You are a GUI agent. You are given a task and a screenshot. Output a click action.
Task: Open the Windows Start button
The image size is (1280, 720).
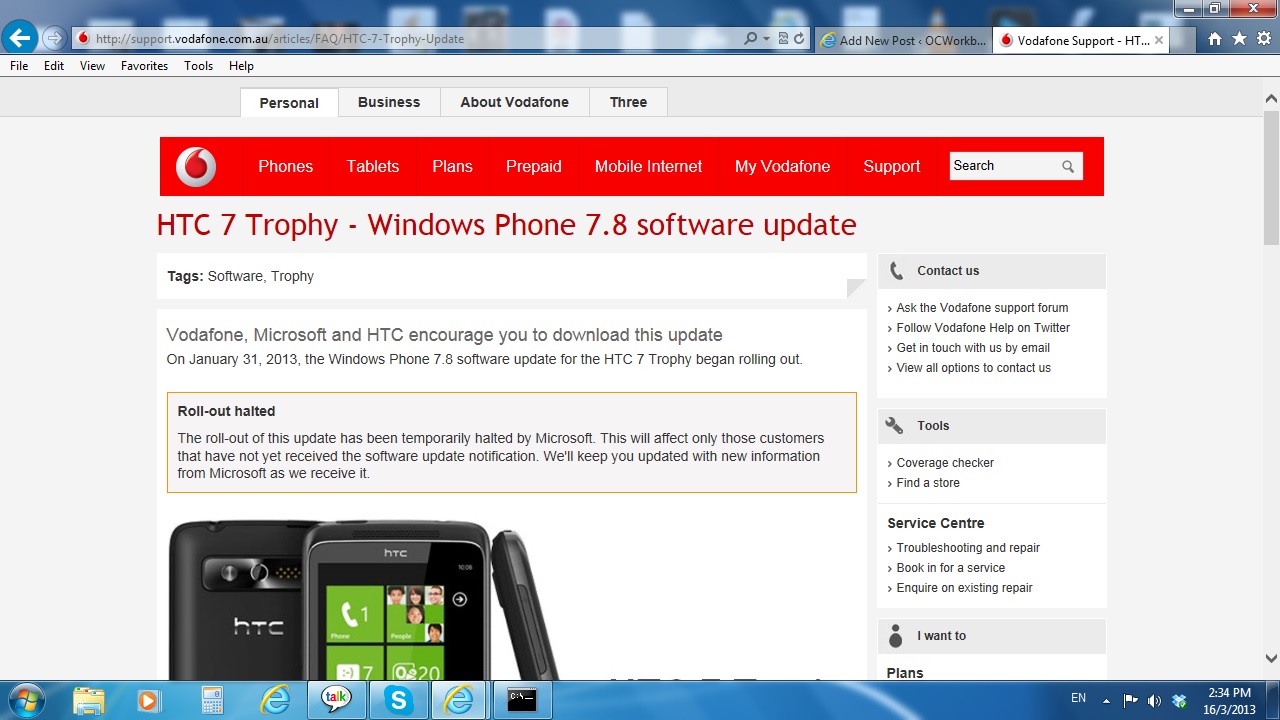[x=26, y=700]
